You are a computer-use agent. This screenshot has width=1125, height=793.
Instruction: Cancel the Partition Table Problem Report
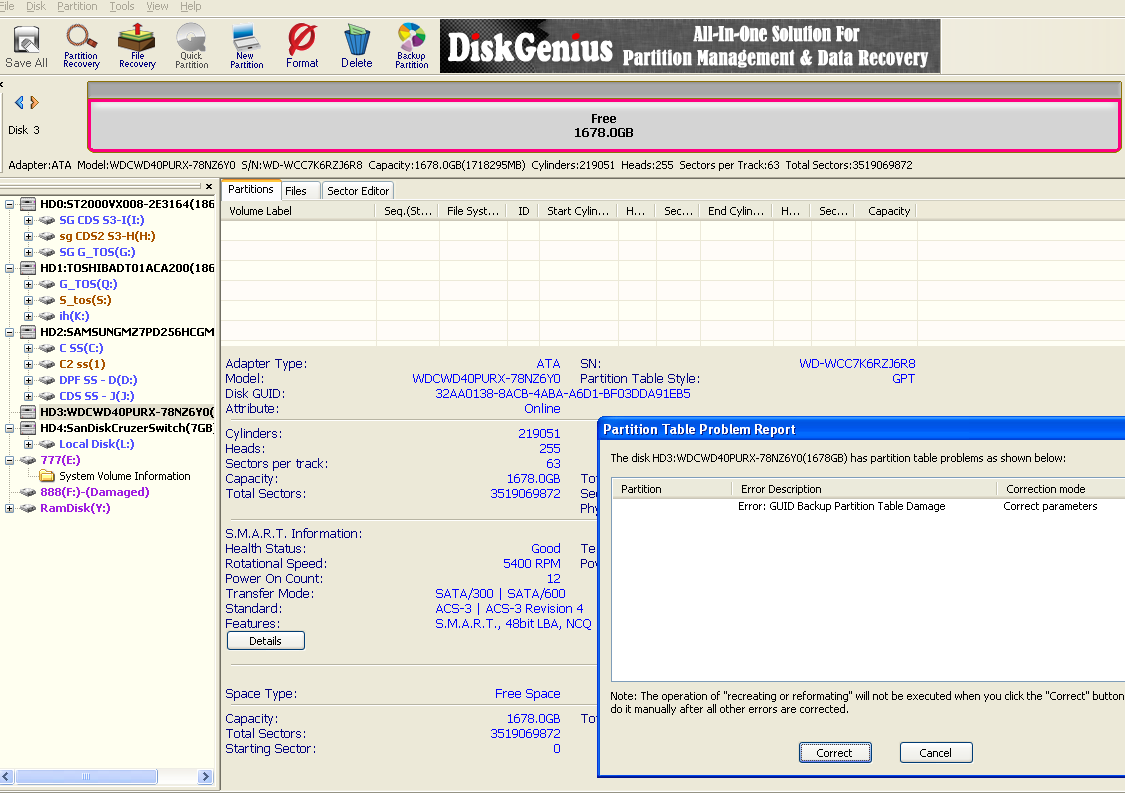(x=936, y=753)
